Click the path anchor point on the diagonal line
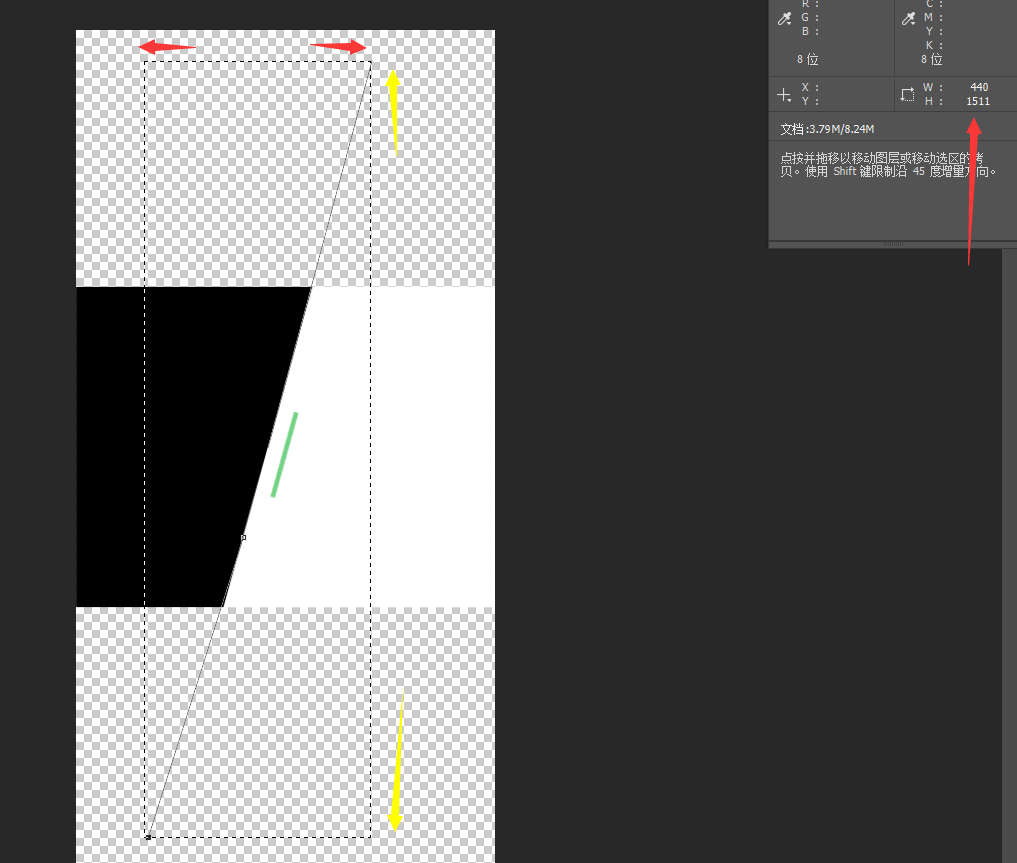The width and height of the screenshot is (1017, 863). (243, 537)
